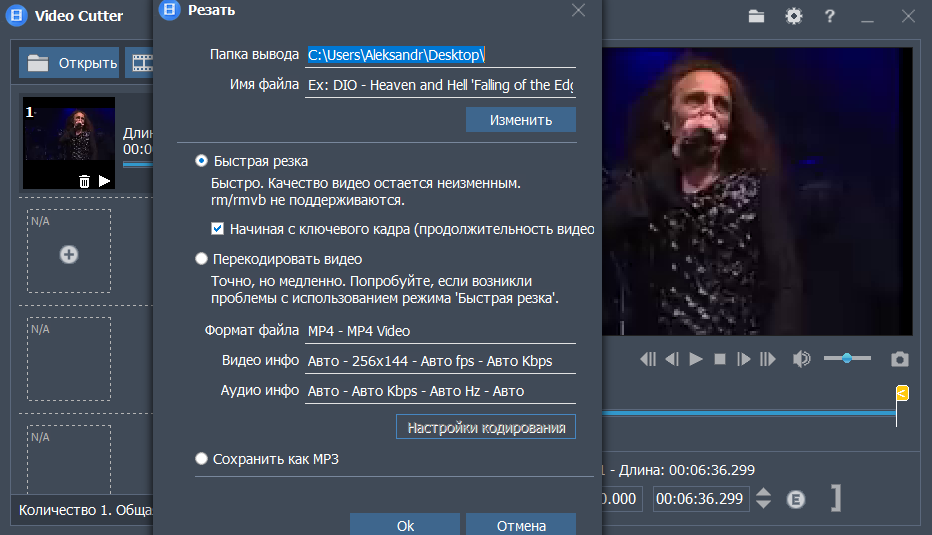The image size is (932, 535).
Task: Mute the audio with speaker icon
Action: 801,359
